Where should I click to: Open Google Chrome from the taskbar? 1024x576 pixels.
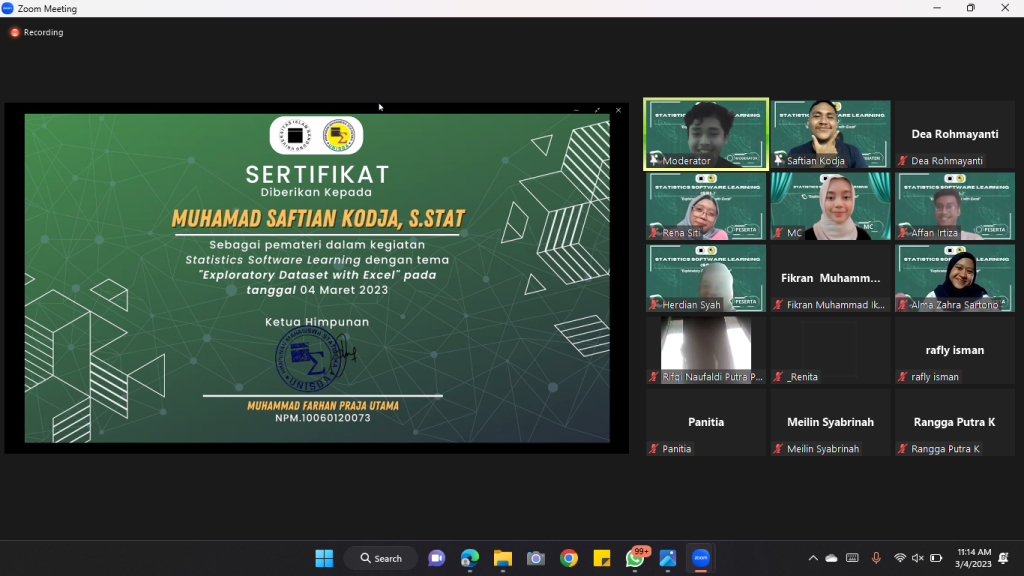pyautogui.click(x=570, y=558)
